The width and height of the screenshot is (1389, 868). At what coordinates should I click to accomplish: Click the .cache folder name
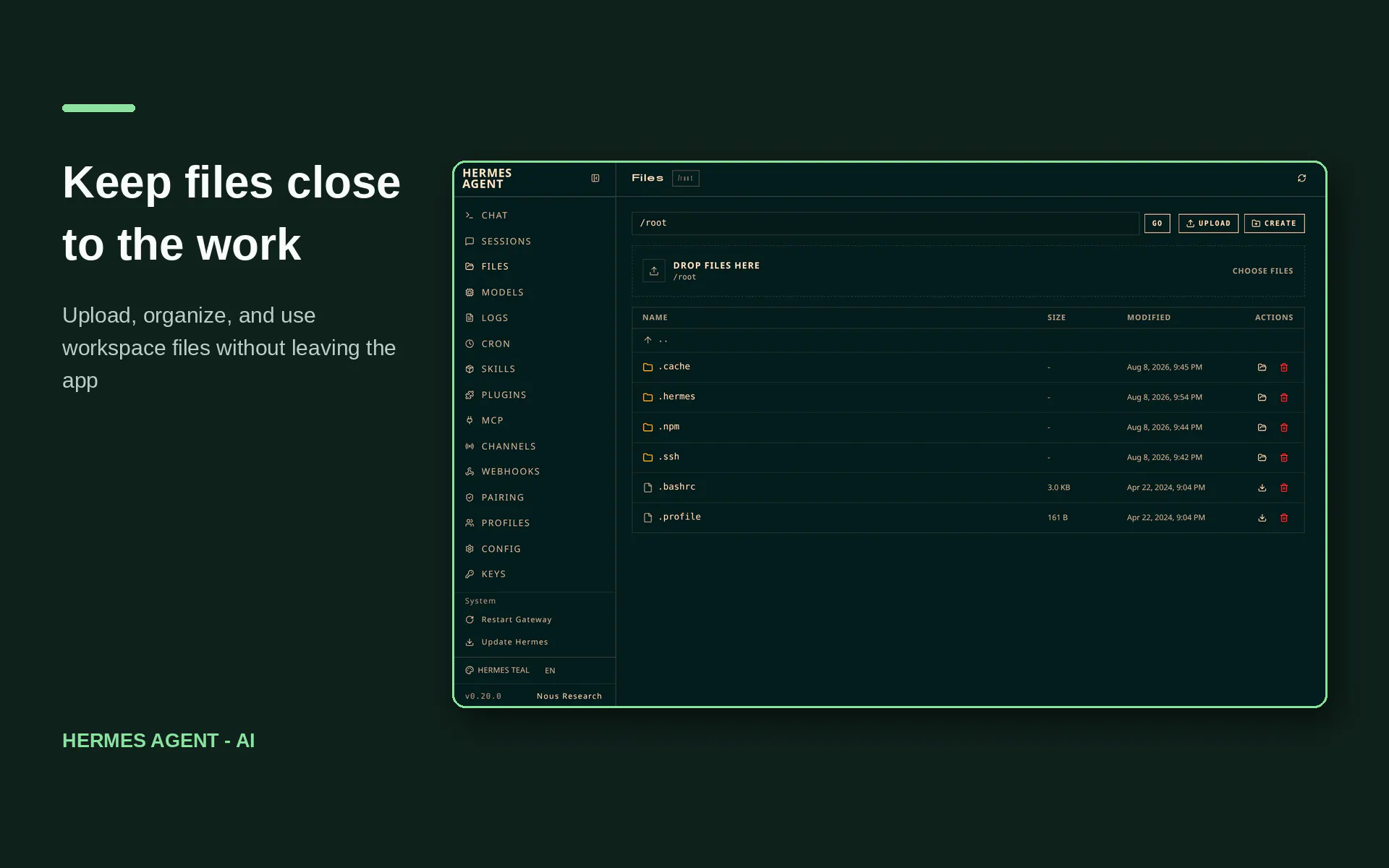[x=674, y=367]
